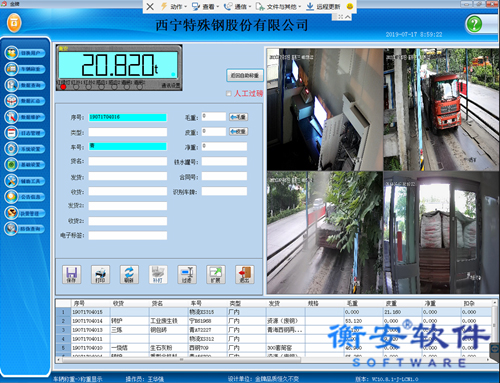Select the loaded cargo rear camera feed
The image size is (500, 383).
pyautogui.click(x=441, y=232)
